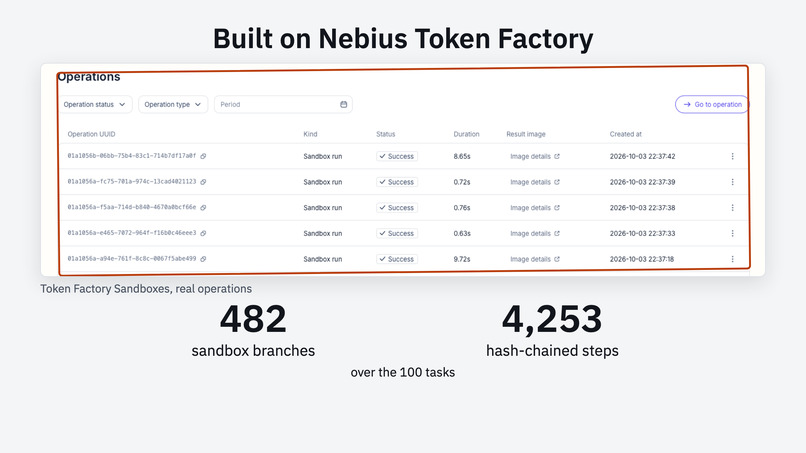Open row menu for 22:37:18 operation
The image size is (806, 453).
point(732,259)
